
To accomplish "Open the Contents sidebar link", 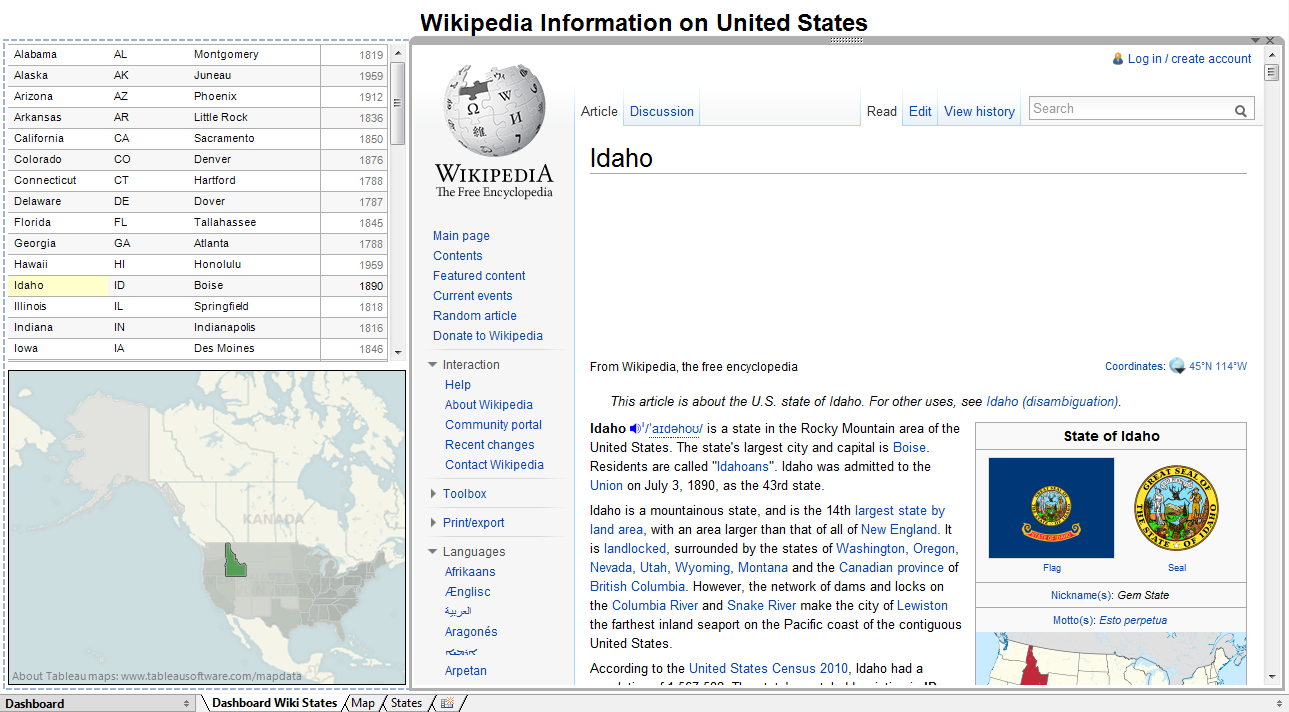I will (x=458, y=256).
